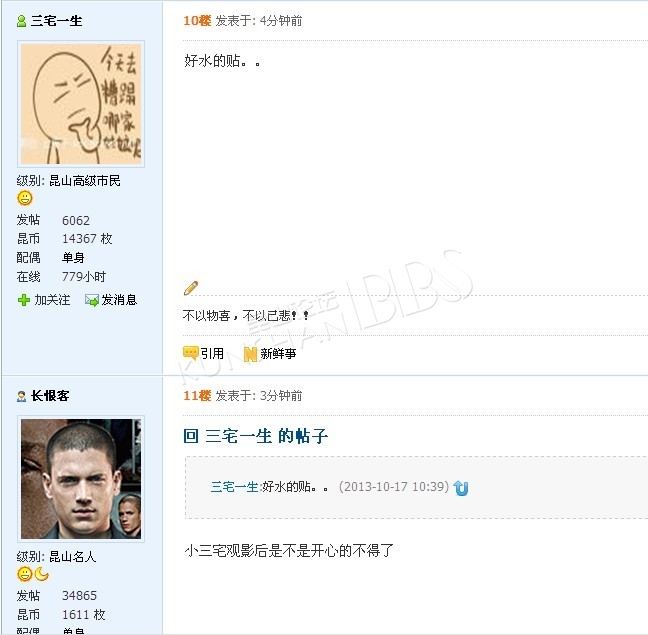This screenshot has width=648, height=635.
Task: Open 长恨客 avatar photo
Action: tap(81, 479)
